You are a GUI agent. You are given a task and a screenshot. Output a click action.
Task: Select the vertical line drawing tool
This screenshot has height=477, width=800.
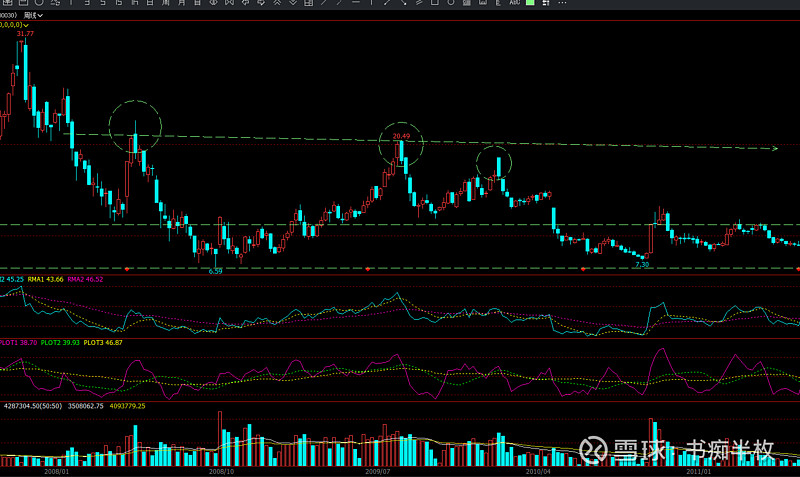click(x=371, y=3)
